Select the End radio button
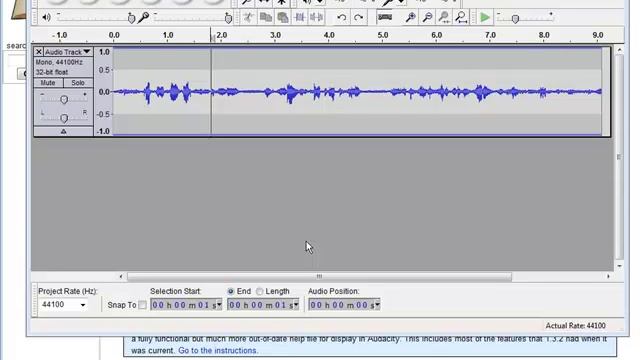Viewport: 640px width, 360px height. coord(231,291)
